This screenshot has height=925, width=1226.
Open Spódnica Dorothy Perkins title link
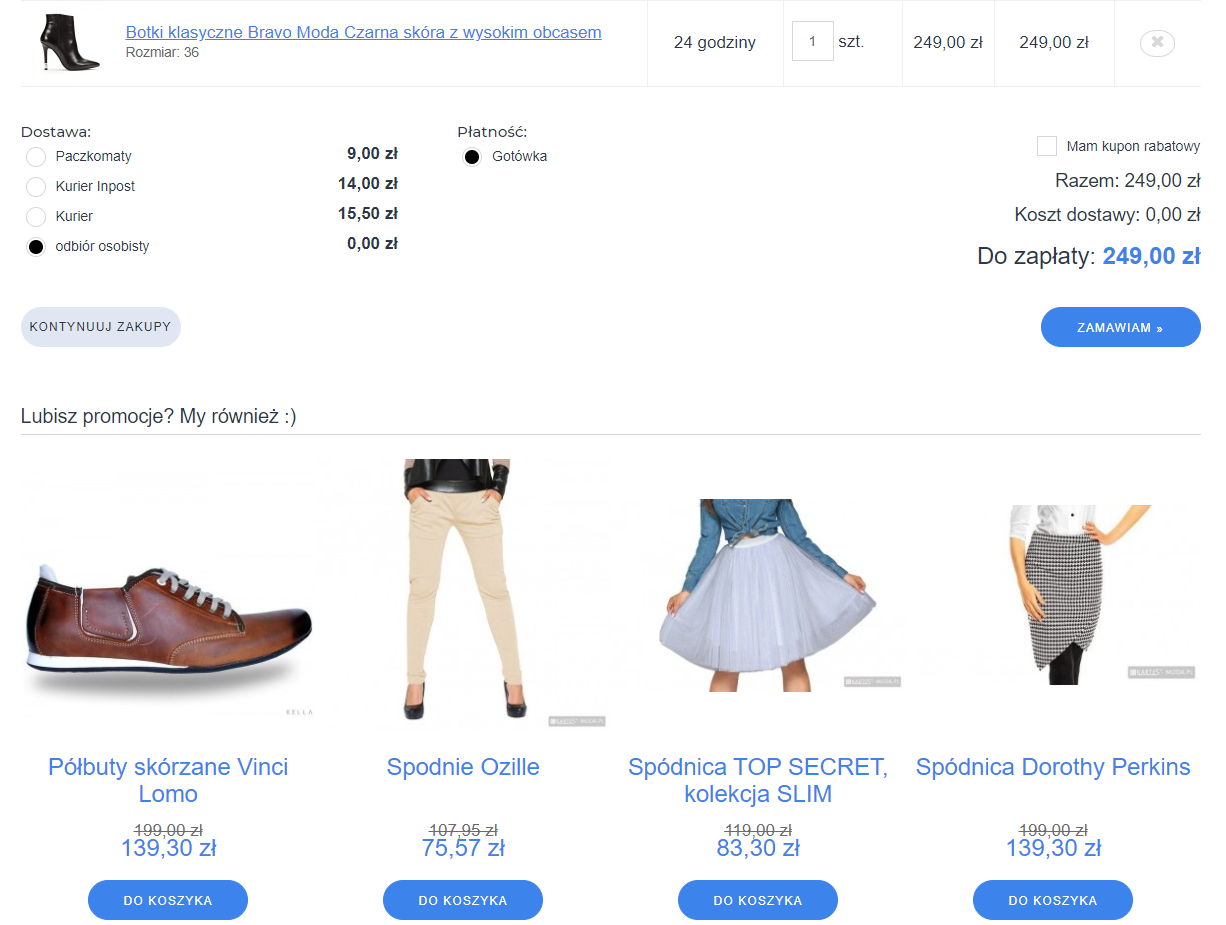1053,767
